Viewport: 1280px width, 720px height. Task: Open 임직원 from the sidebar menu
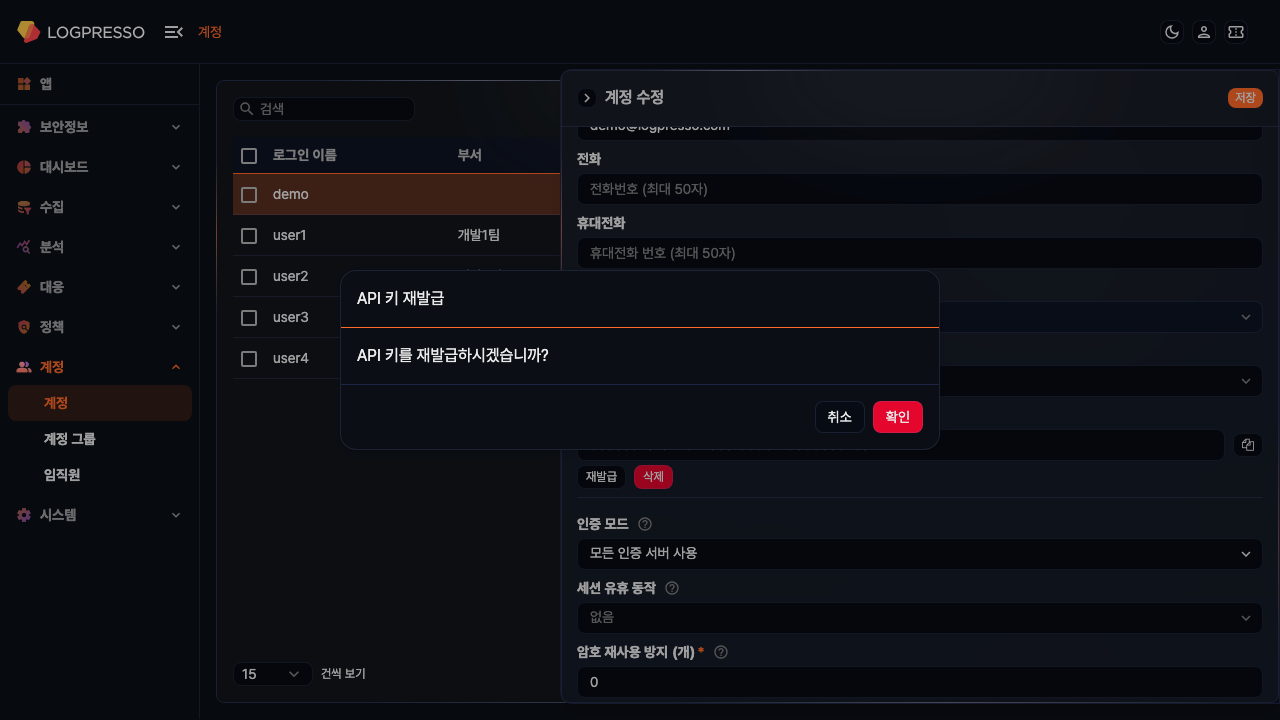point(61,475)
